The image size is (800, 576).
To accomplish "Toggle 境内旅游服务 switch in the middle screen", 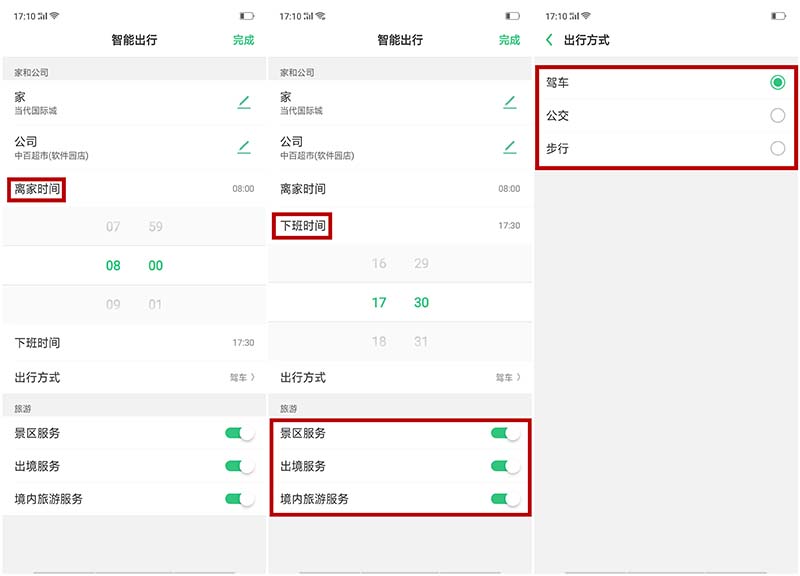I will pyautogui.click(x=505, y=499).
